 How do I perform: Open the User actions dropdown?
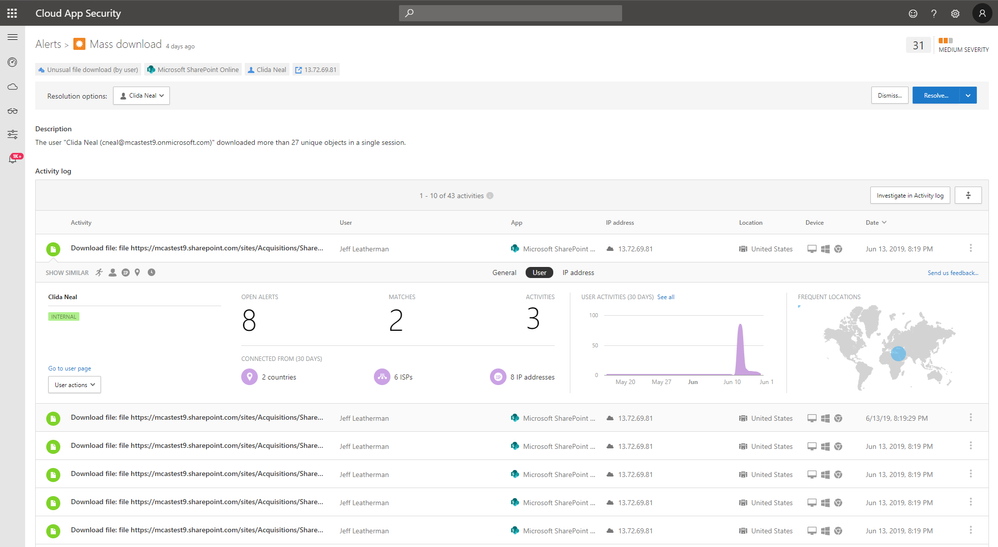tap(74, 385)
